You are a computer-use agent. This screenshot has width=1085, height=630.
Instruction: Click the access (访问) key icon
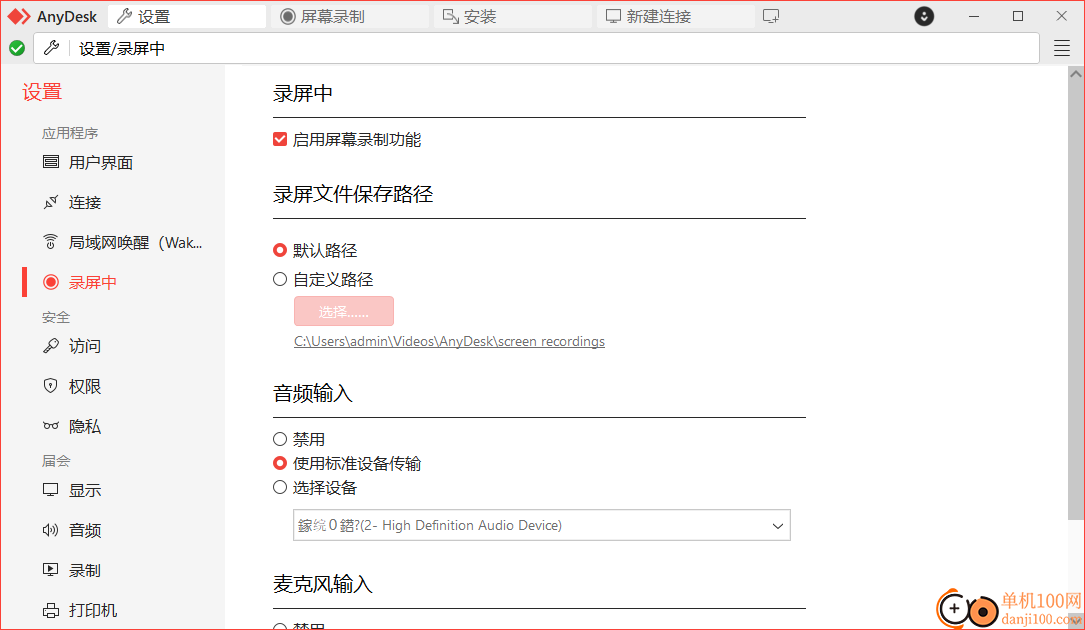tap(51, 345)
